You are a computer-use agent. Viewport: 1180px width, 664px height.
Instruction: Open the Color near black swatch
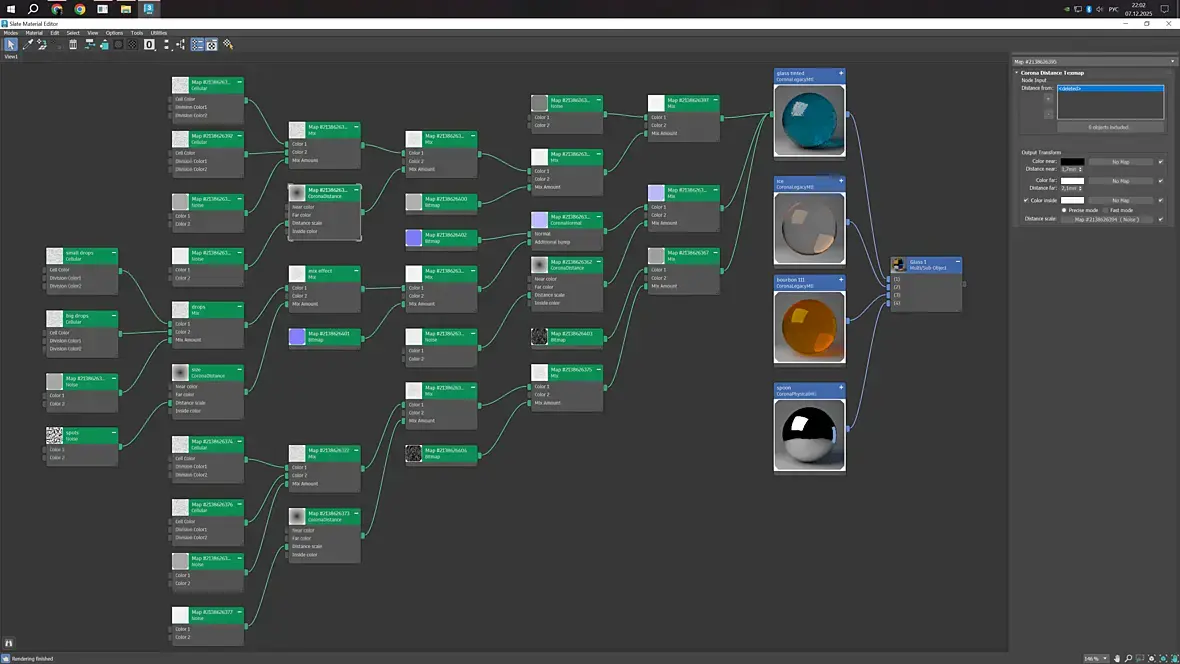(1072, 162)
